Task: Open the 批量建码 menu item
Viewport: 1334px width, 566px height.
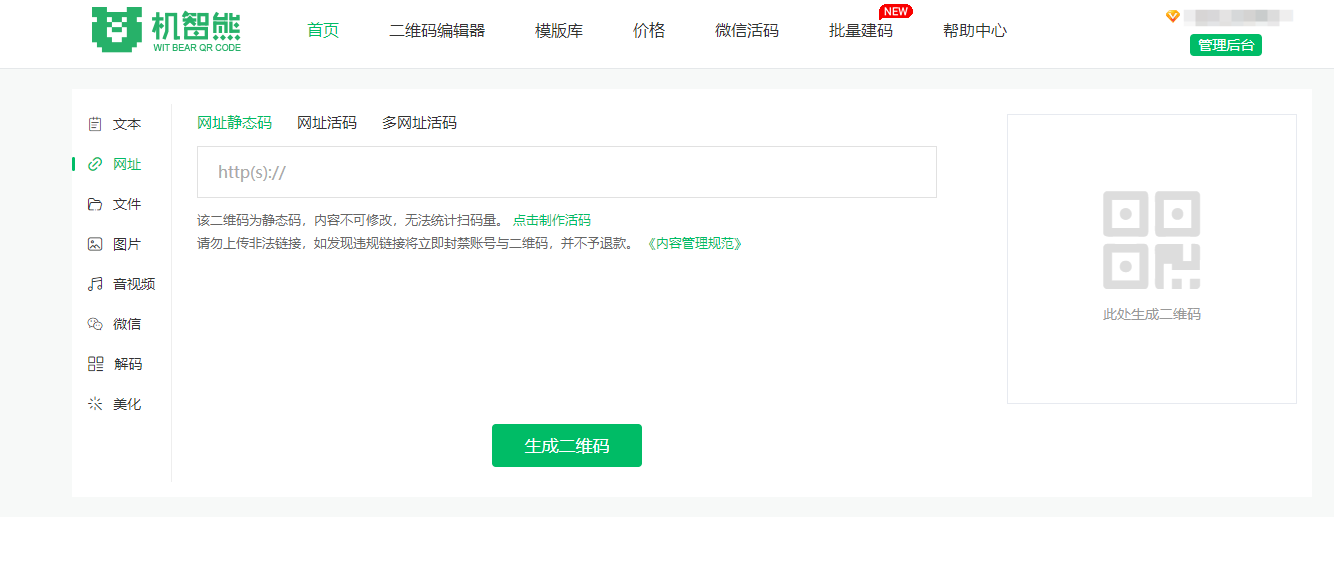Action: [860, 31]
